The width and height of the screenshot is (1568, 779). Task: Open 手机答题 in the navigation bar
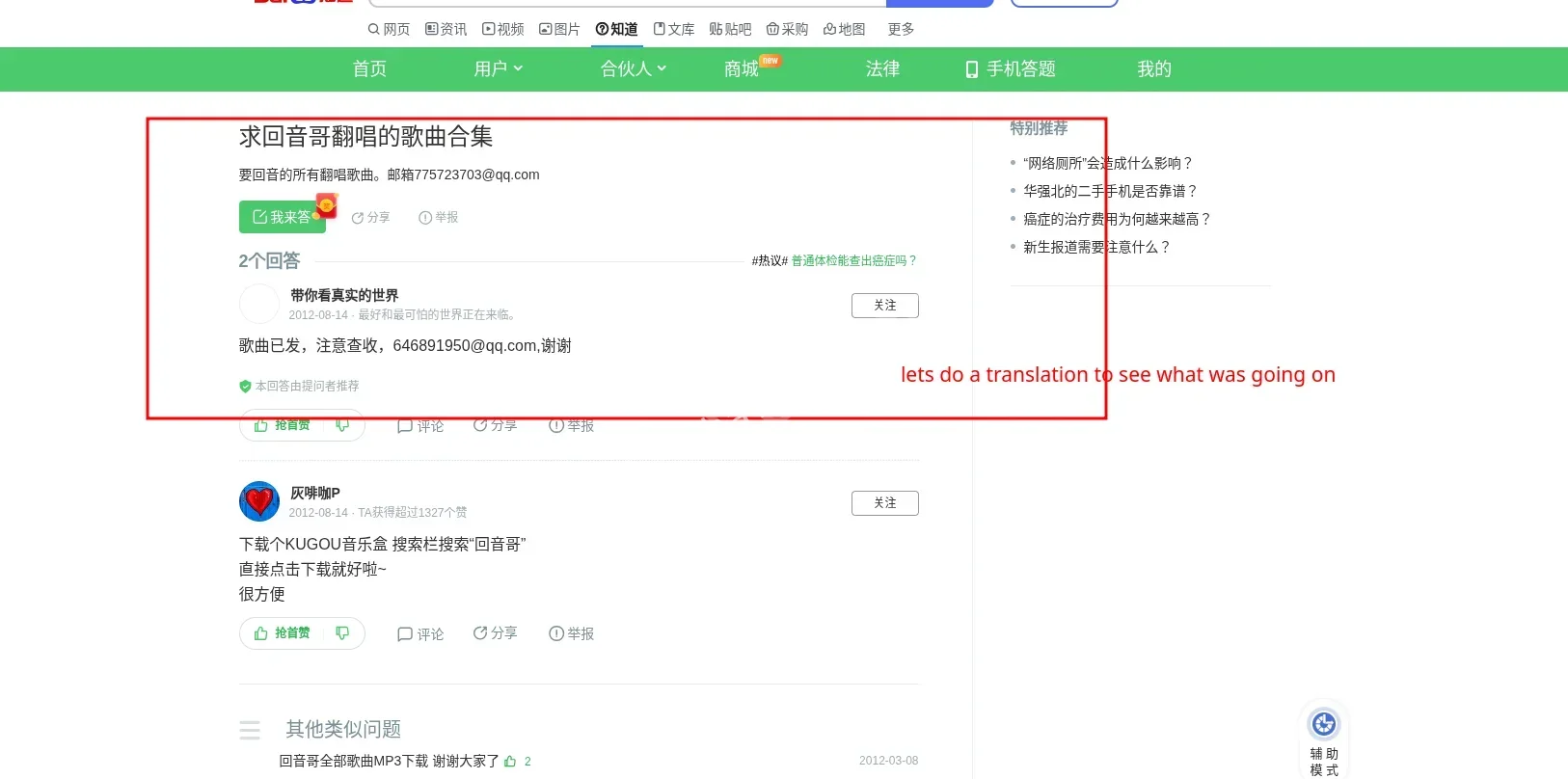point(1011,68)
